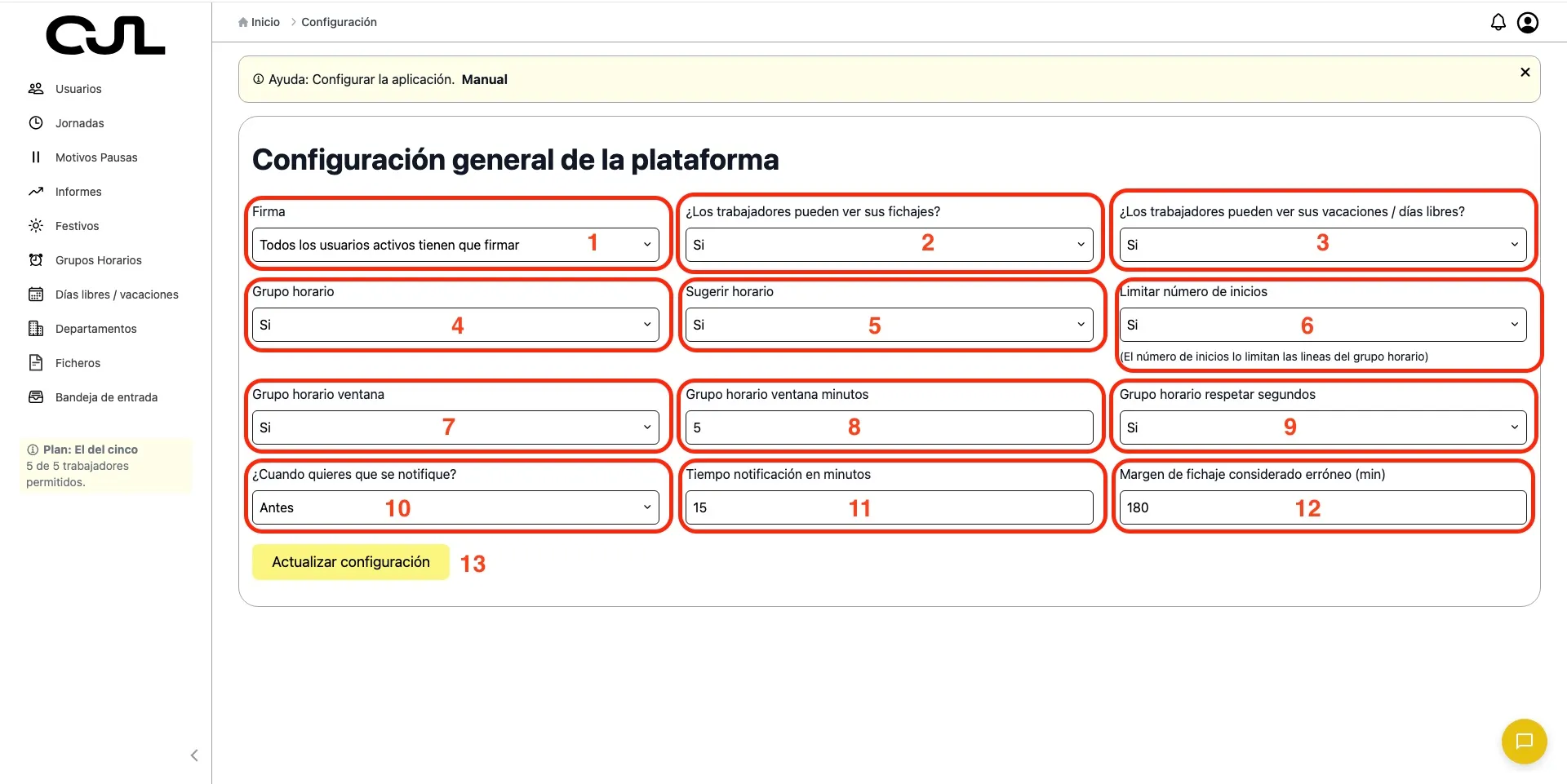Open the chat support bubble button
The image size is (1567, 784).
(1525, 741)
